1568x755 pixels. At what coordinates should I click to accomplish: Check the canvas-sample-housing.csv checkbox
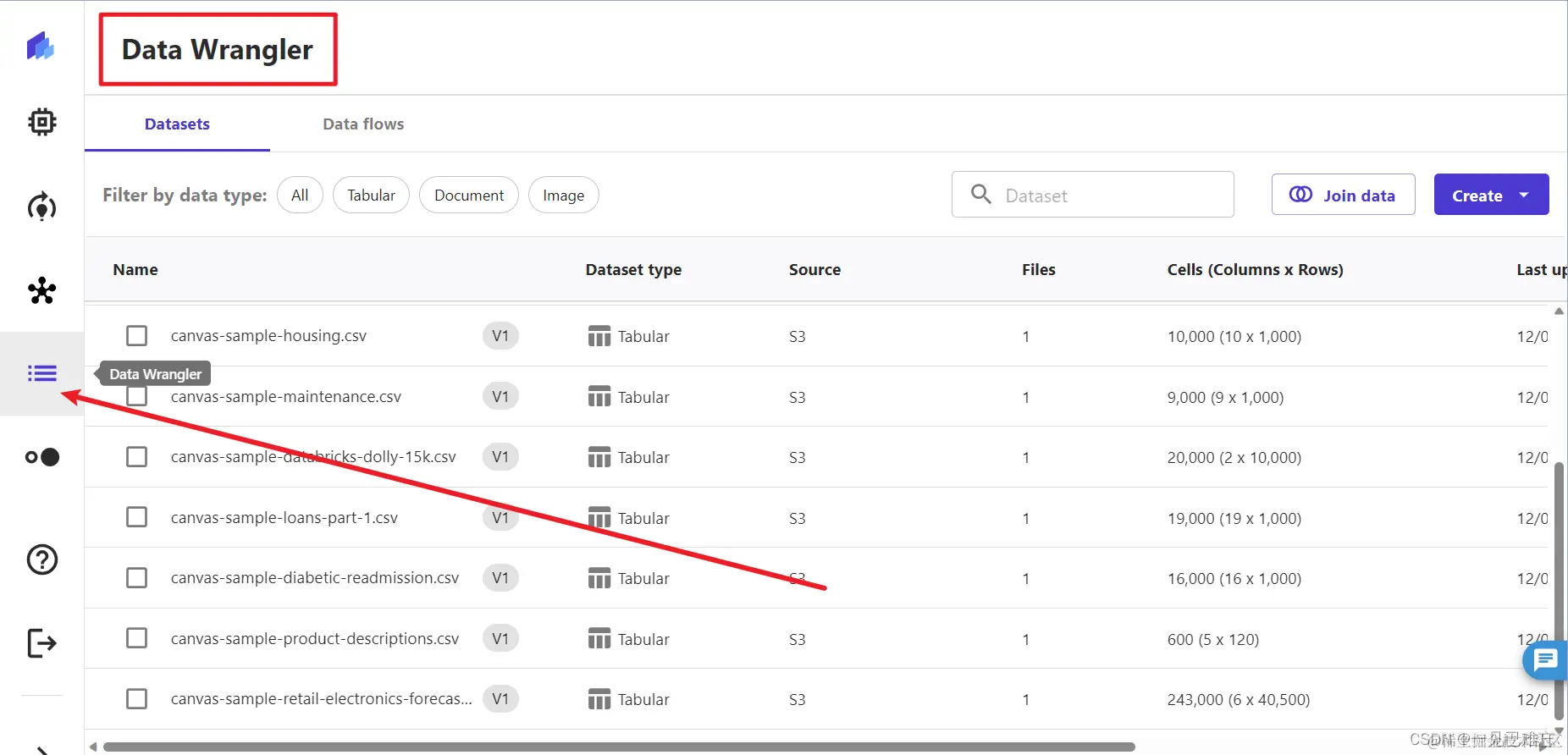(x=136, y=335)
